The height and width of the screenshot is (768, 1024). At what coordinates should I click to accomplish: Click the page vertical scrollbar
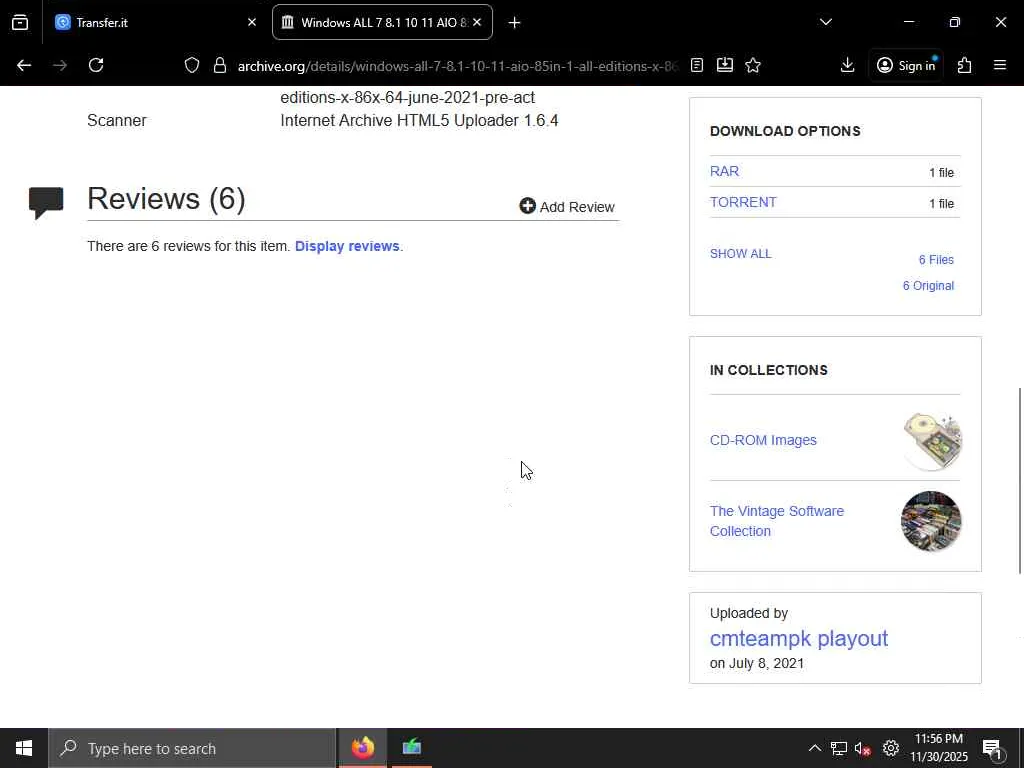1019,481
